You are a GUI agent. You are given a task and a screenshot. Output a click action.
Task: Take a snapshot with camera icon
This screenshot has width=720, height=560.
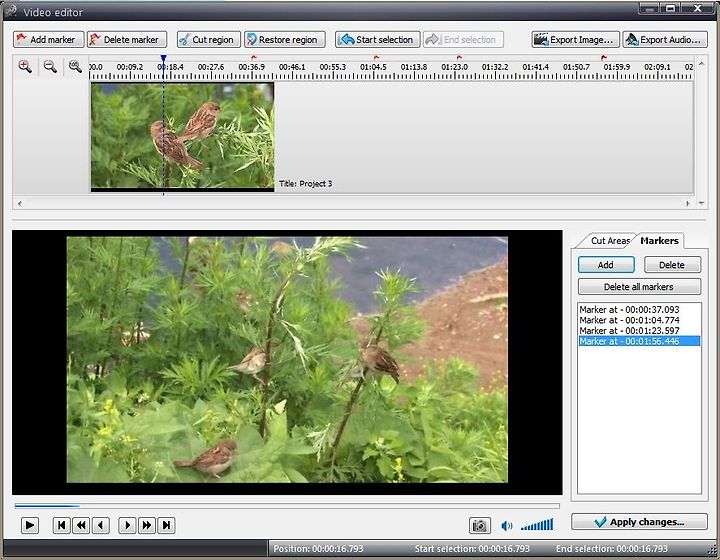[480, 525]
